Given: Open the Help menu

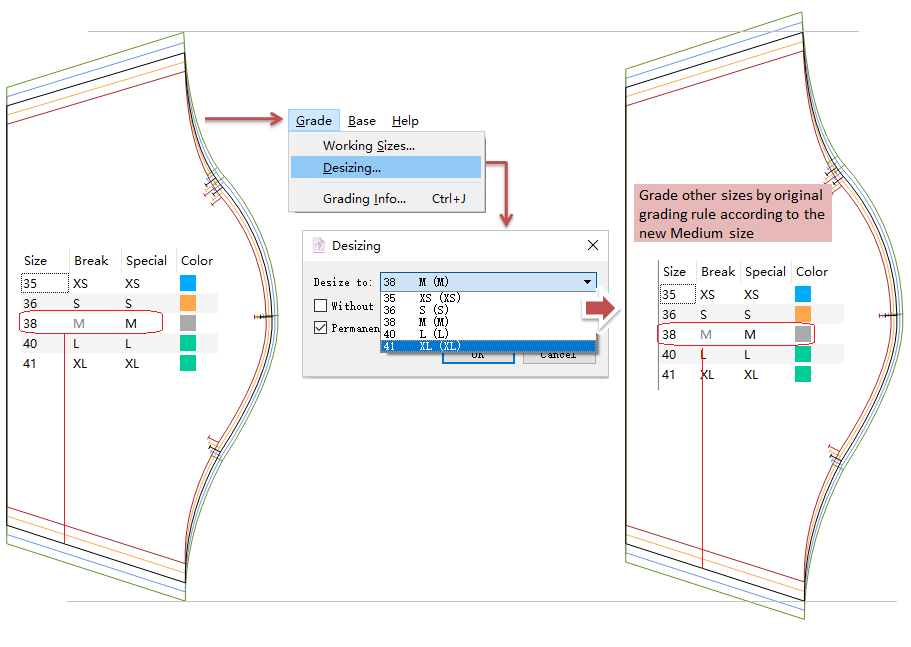Looking at the screenshot, I should pos(405,121).
